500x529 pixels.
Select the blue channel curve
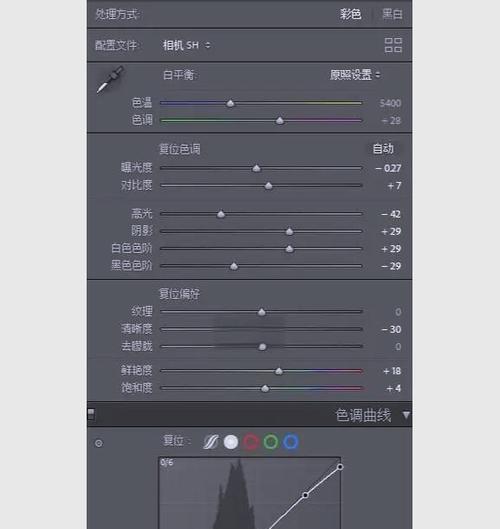coord(291,442)
